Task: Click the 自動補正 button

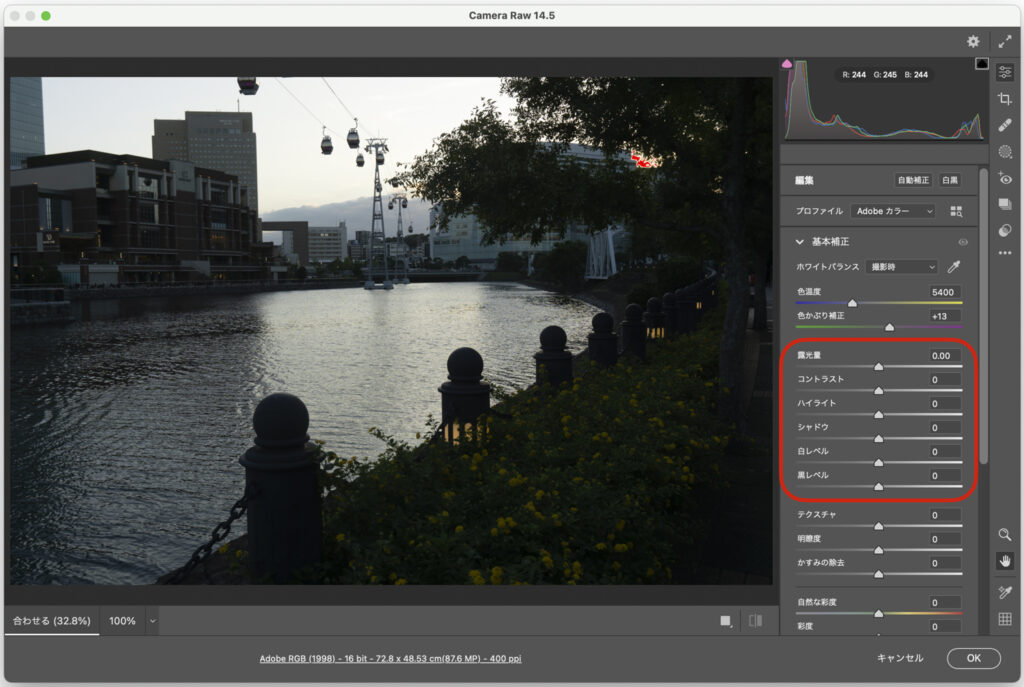Action: tap(913, 180)
